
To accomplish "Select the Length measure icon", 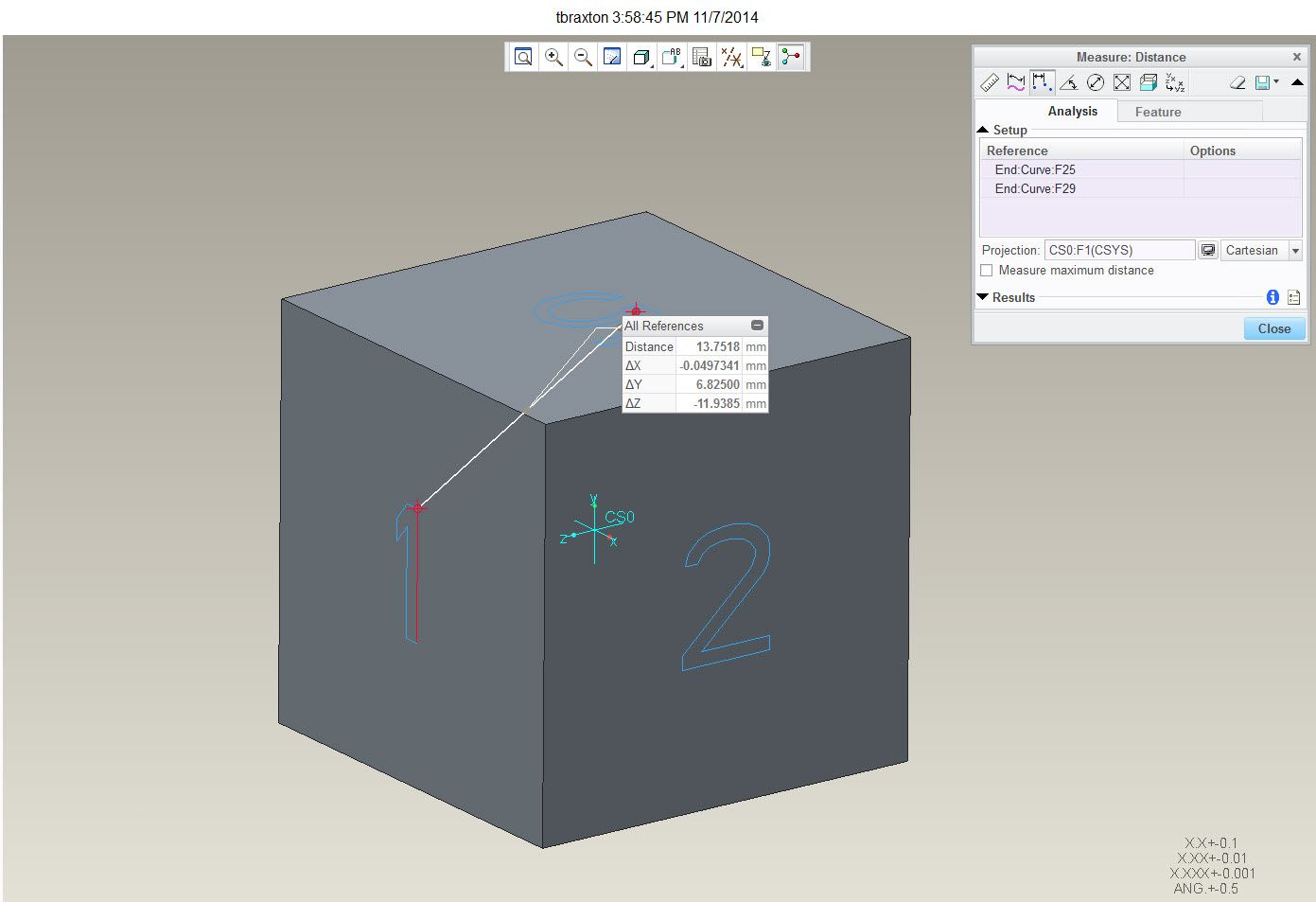I will click(1016, 82).
